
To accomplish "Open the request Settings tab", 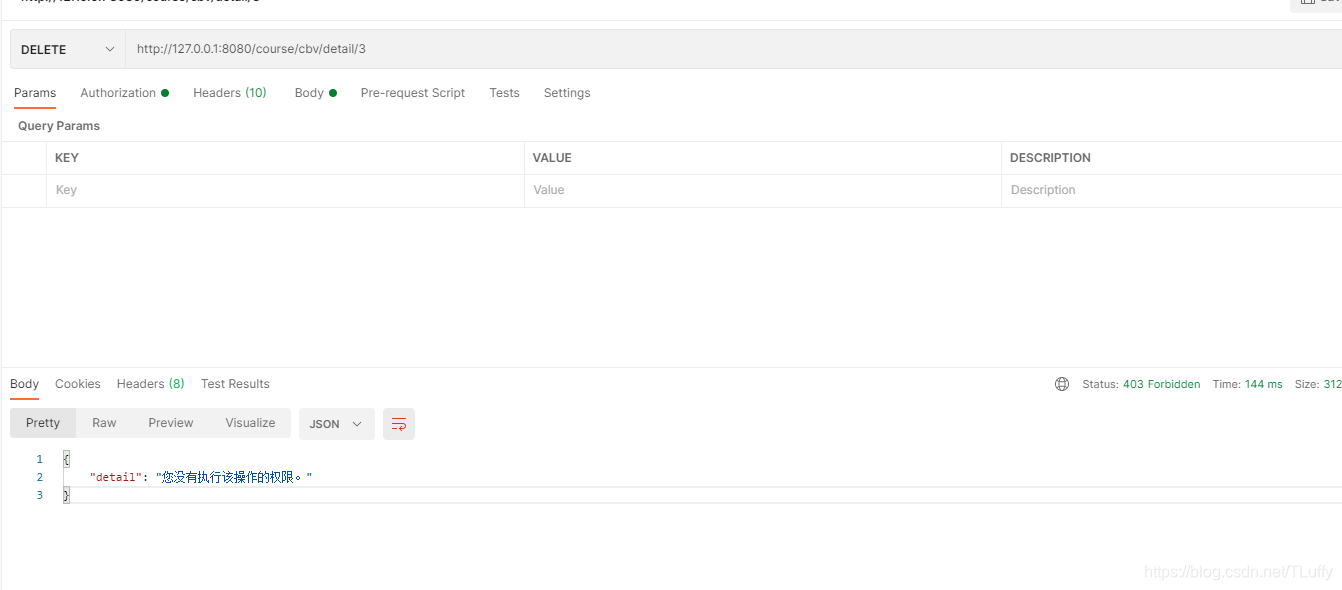I will click(567, 93).
